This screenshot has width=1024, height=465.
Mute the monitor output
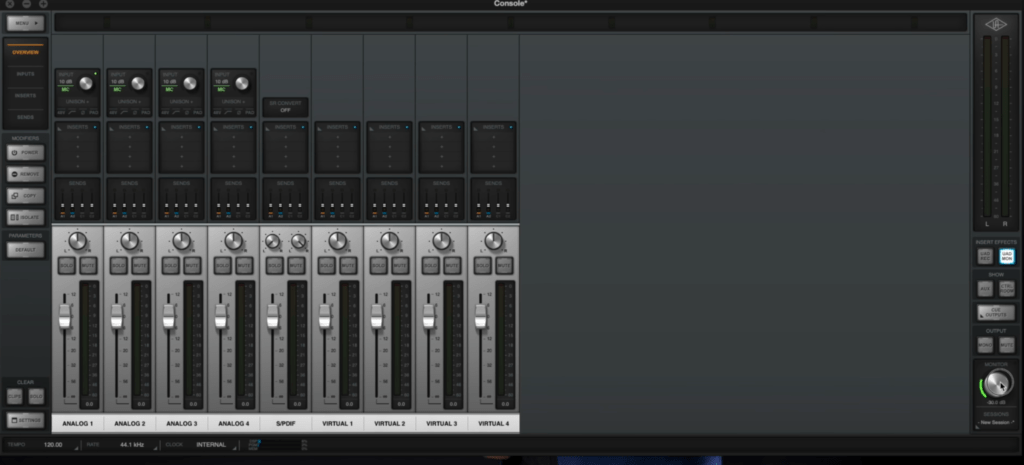[x=1006, y=344]
